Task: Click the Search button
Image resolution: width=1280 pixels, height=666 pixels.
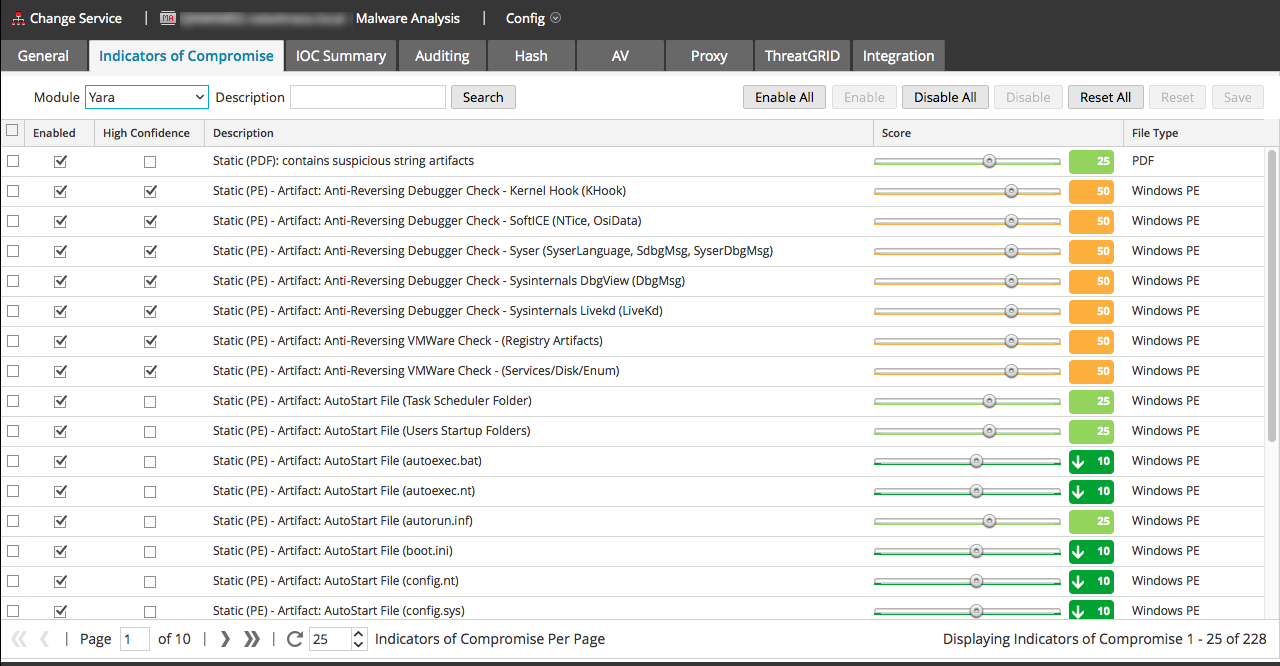Action: click(483, 97)
